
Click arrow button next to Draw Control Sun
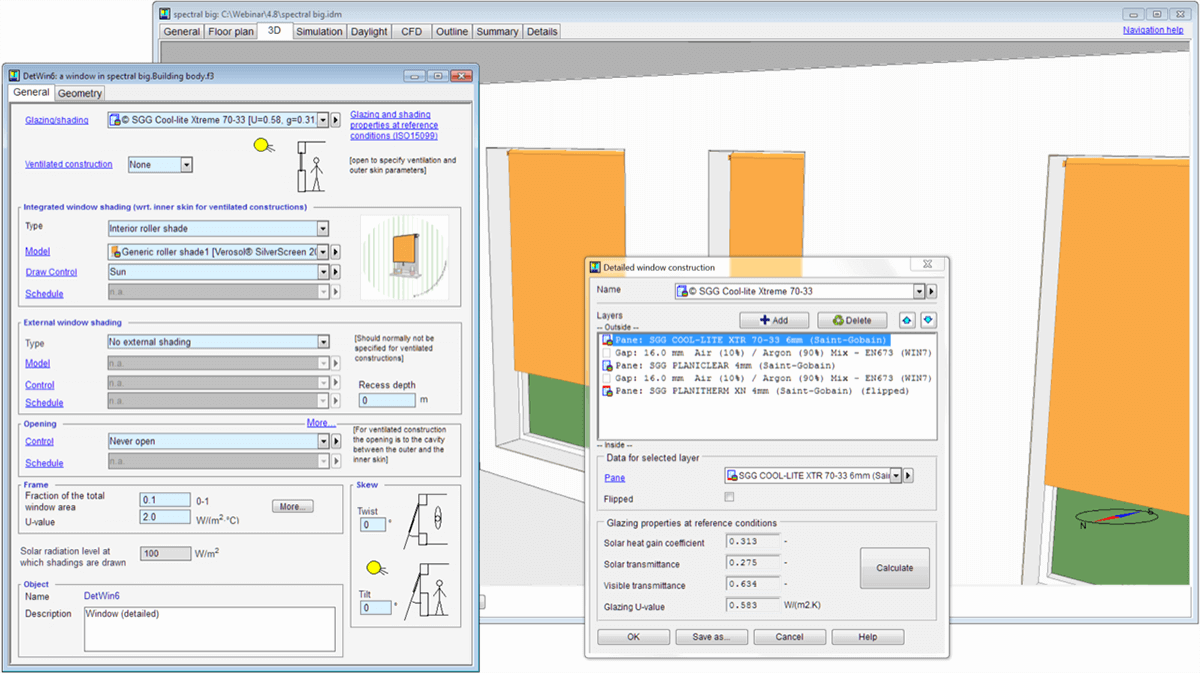336,272
